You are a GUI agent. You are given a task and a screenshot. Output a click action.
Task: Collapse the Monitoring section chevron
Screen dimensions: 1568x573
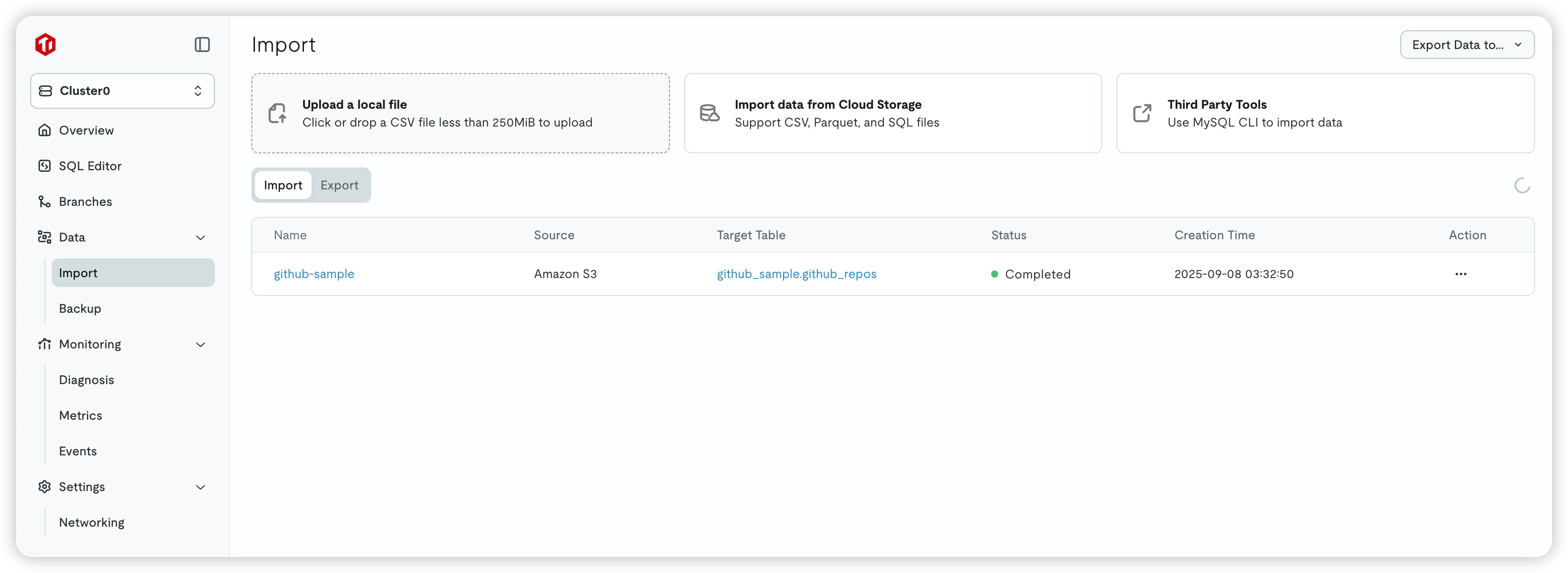point(200,345)
